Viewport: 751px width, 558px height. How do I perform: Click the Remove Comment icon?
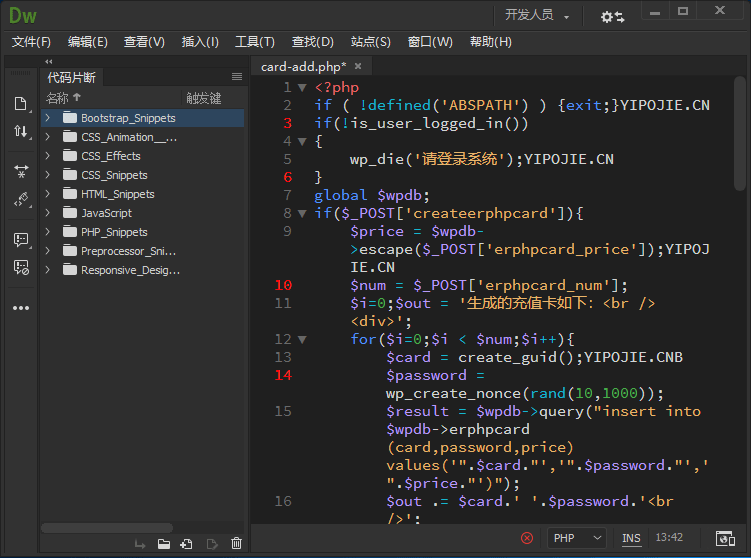pos(20,267)
